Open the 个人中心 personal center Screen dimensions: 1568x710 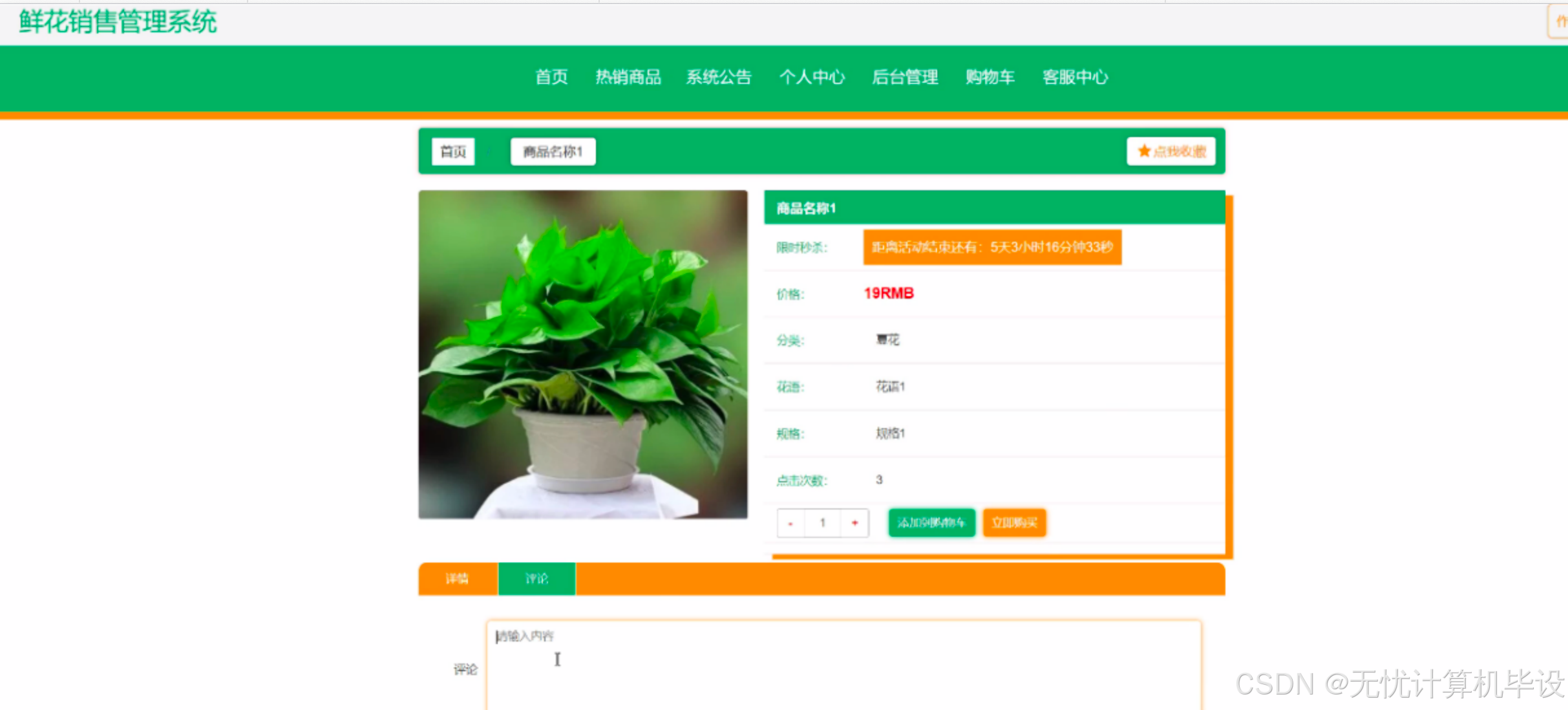(812, 78)
